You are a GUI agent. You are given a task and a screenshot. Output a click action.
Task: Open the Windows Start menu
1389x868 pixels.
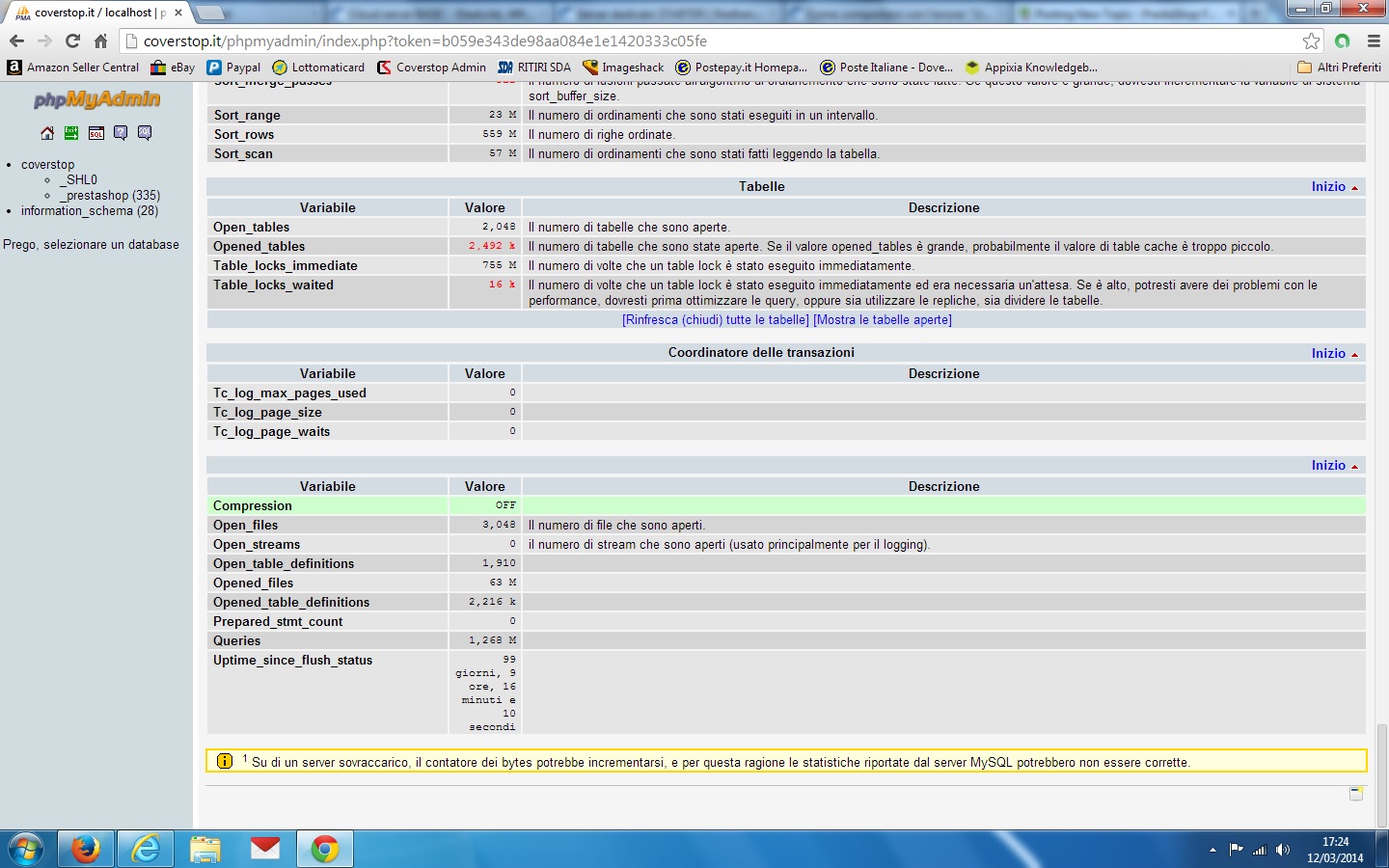pyautogui.click(x=26, y=850)
